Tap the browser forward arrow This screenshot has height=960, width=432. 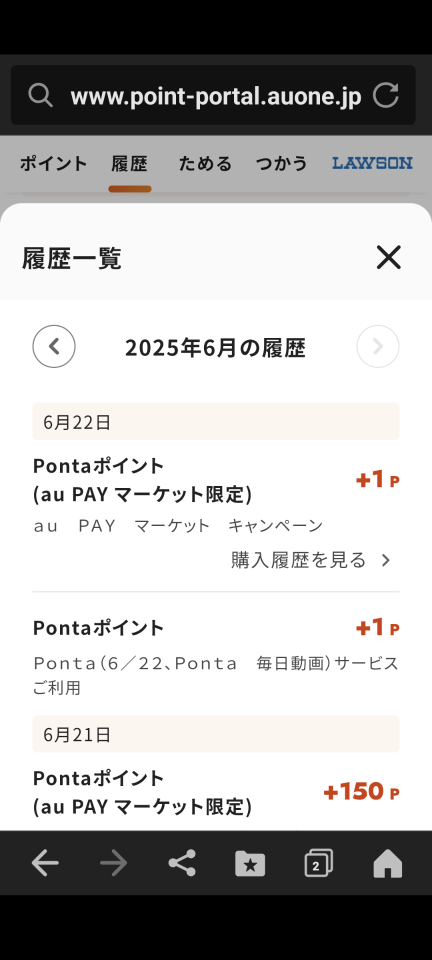pos(114,863)
